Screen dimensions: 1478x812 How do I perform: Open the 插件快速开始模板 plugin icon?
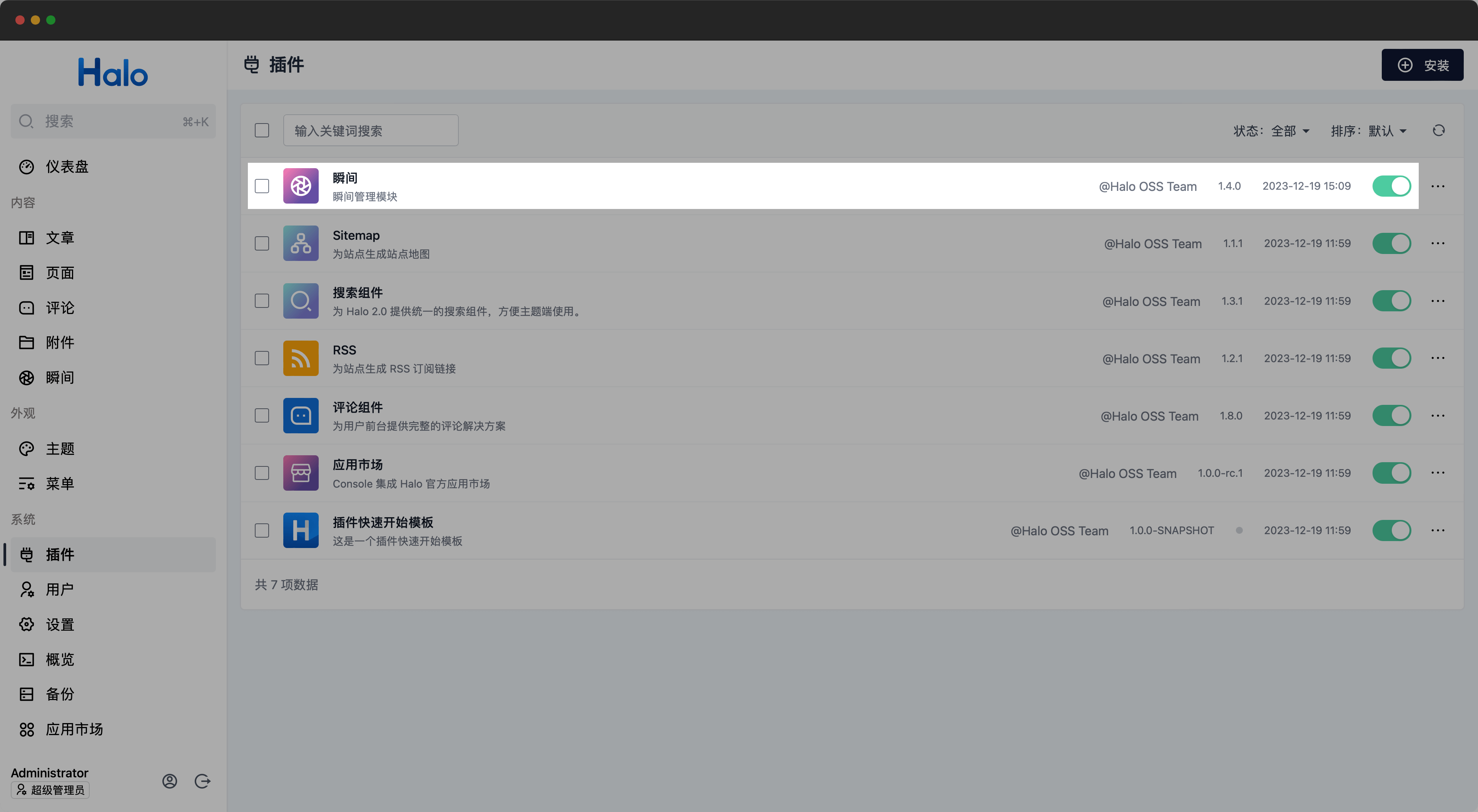pos(301,530)
